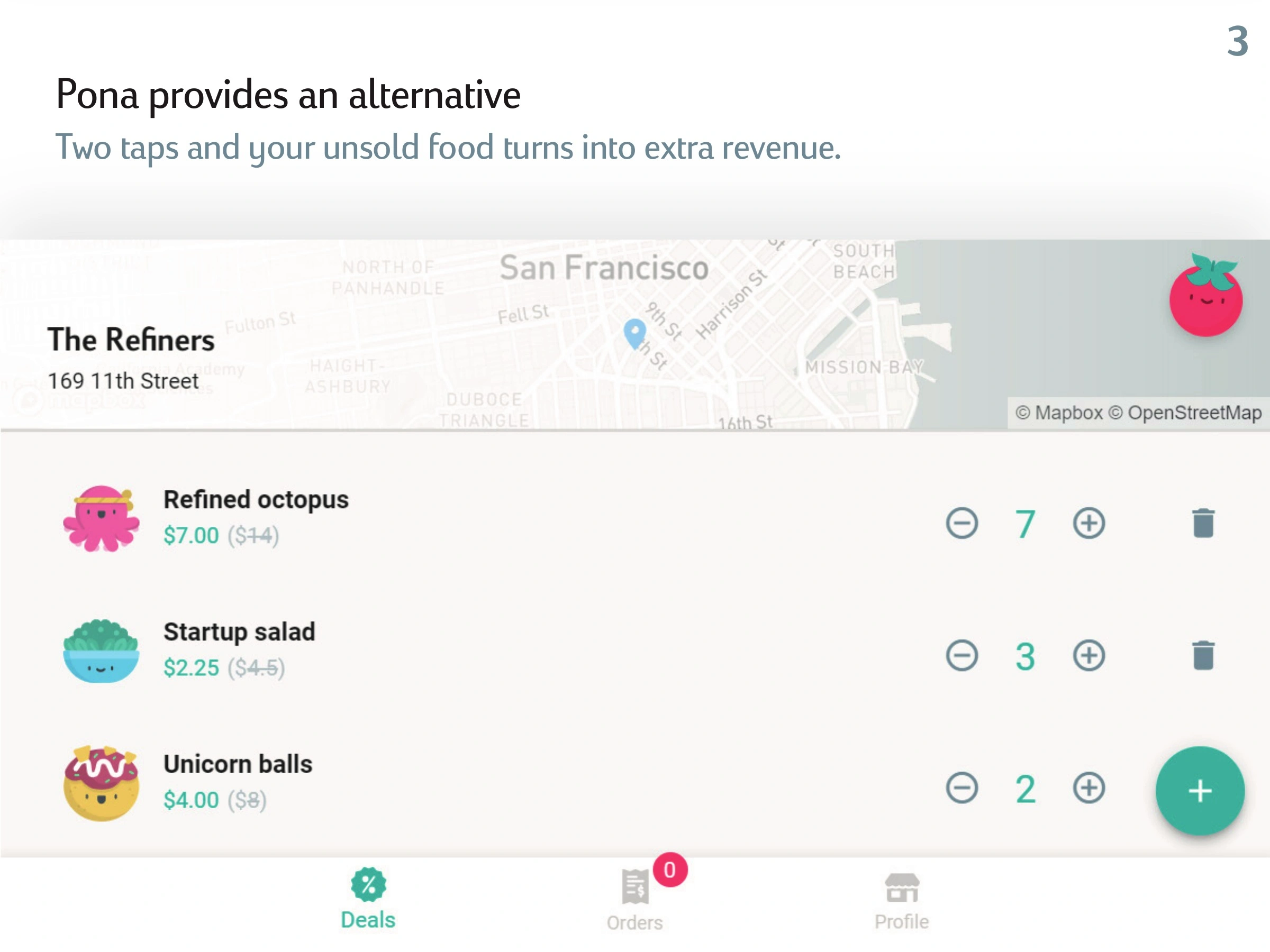Increase Startup salad quantity with plus button
This screenshot has width=1270, height=952.
1088,655
